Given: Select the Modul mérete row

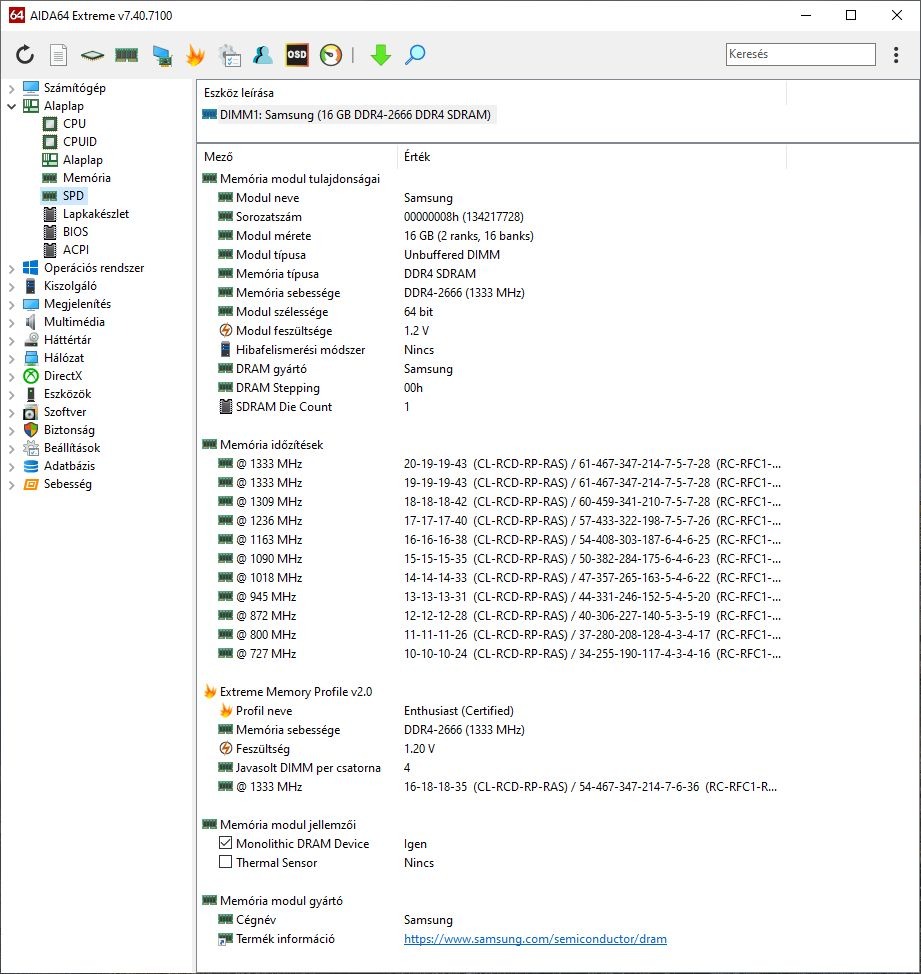Looking at the screenshot, I should coord(494,235).
